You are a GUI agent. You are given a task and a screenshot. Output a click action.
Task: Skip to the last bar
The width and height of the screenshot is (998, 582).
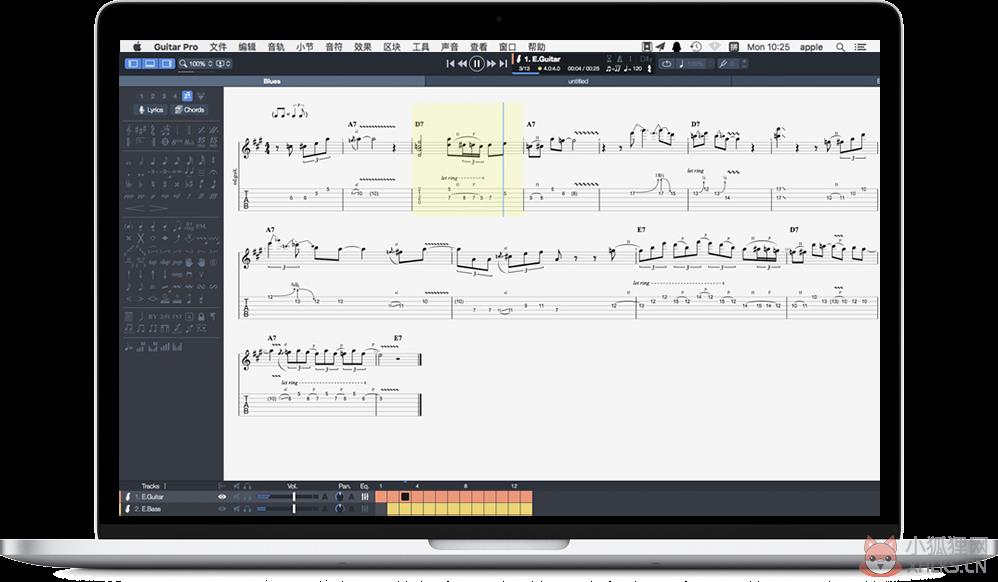(x=503, y=64)
